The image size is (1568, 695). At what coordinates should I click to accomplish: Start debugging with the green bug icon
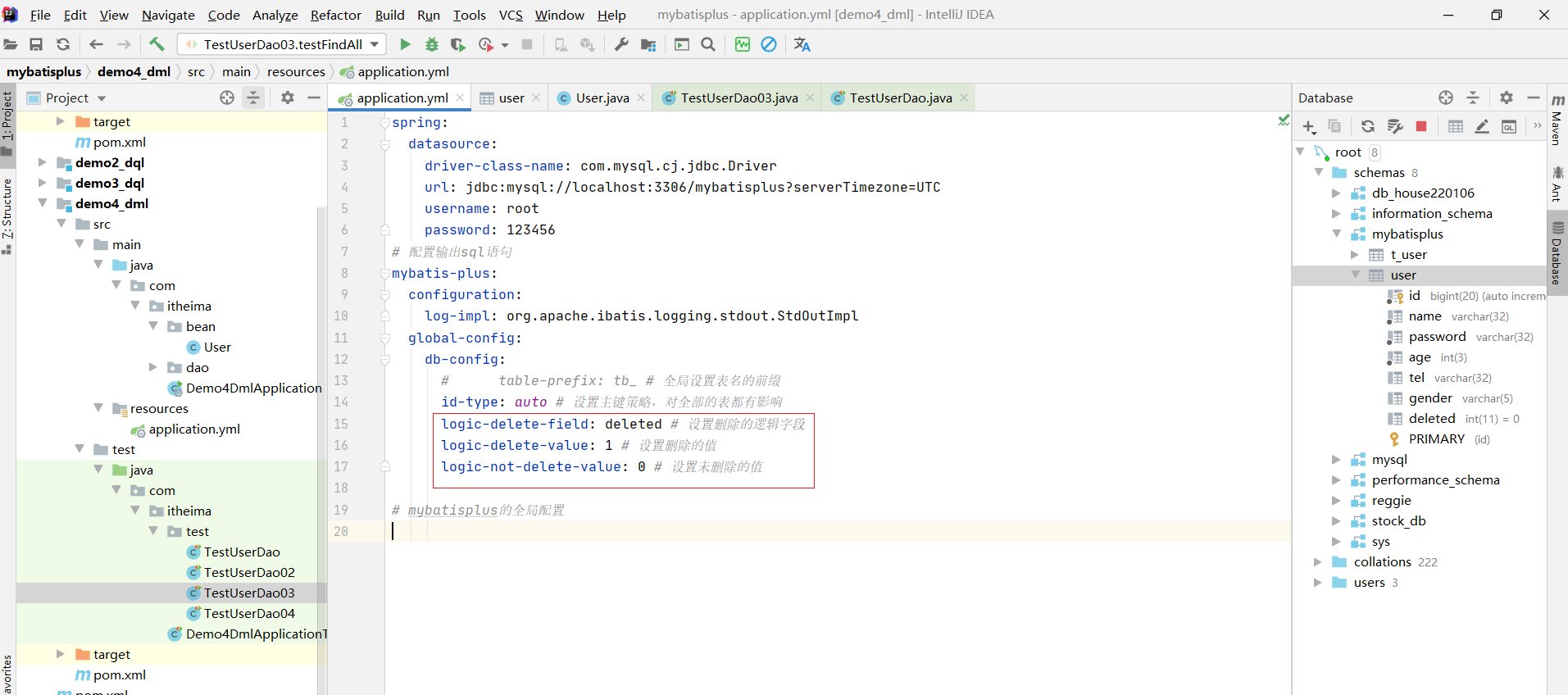click(432, 44)
